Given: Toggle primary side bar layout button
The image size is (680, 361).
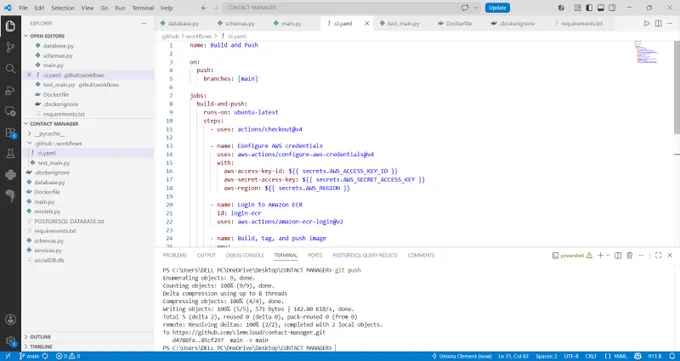Looking at the screenshot, I should (589, 8).
